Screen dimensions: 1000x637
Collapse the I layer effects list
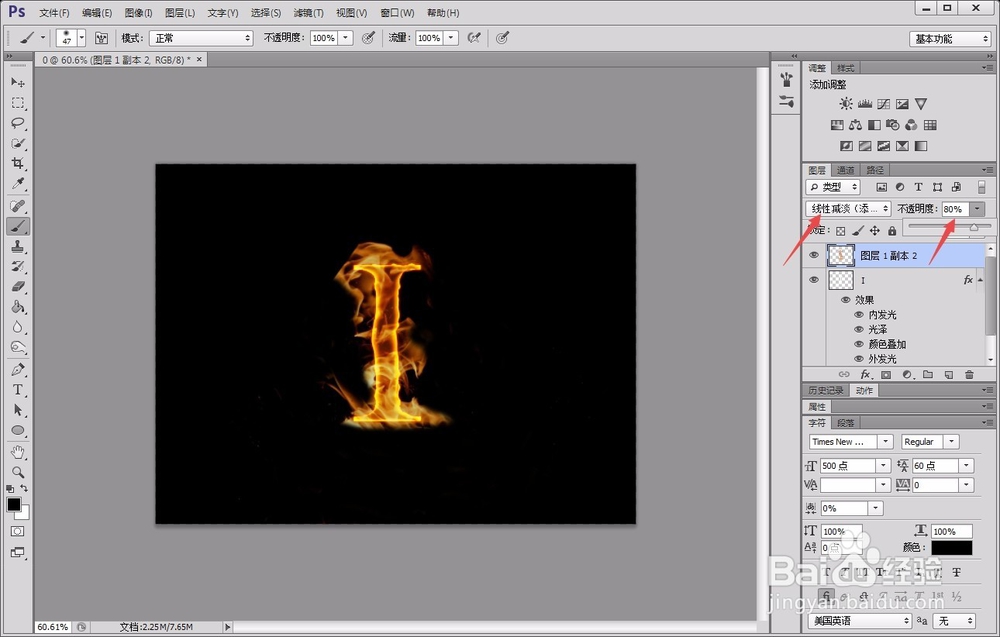tap(980, 280)
